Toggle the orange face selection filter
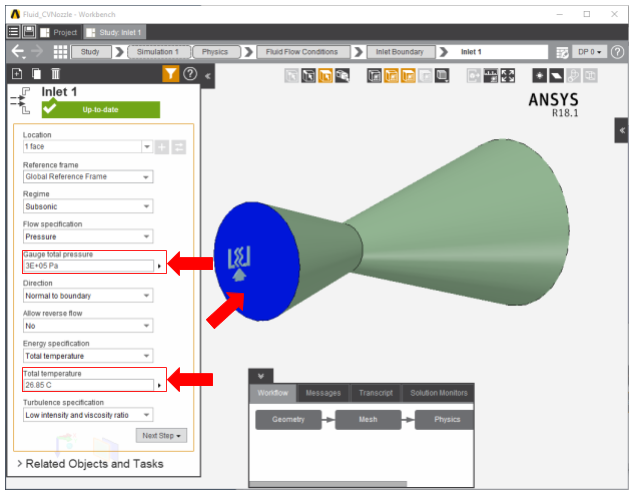 point(325,76)
